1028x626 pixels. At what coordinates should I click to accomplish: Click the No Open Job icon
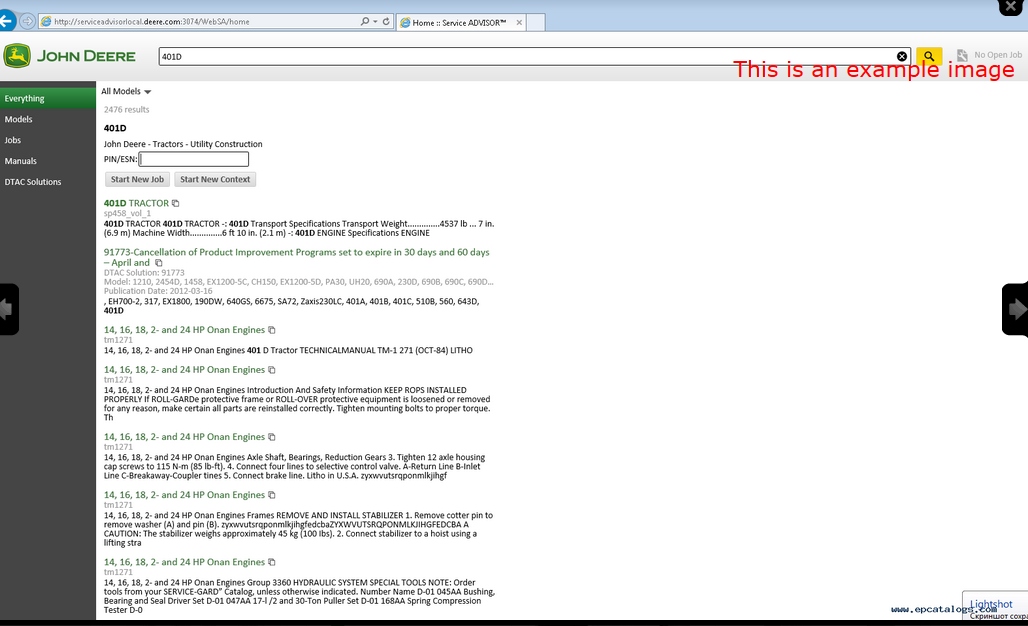click(962, 55)
